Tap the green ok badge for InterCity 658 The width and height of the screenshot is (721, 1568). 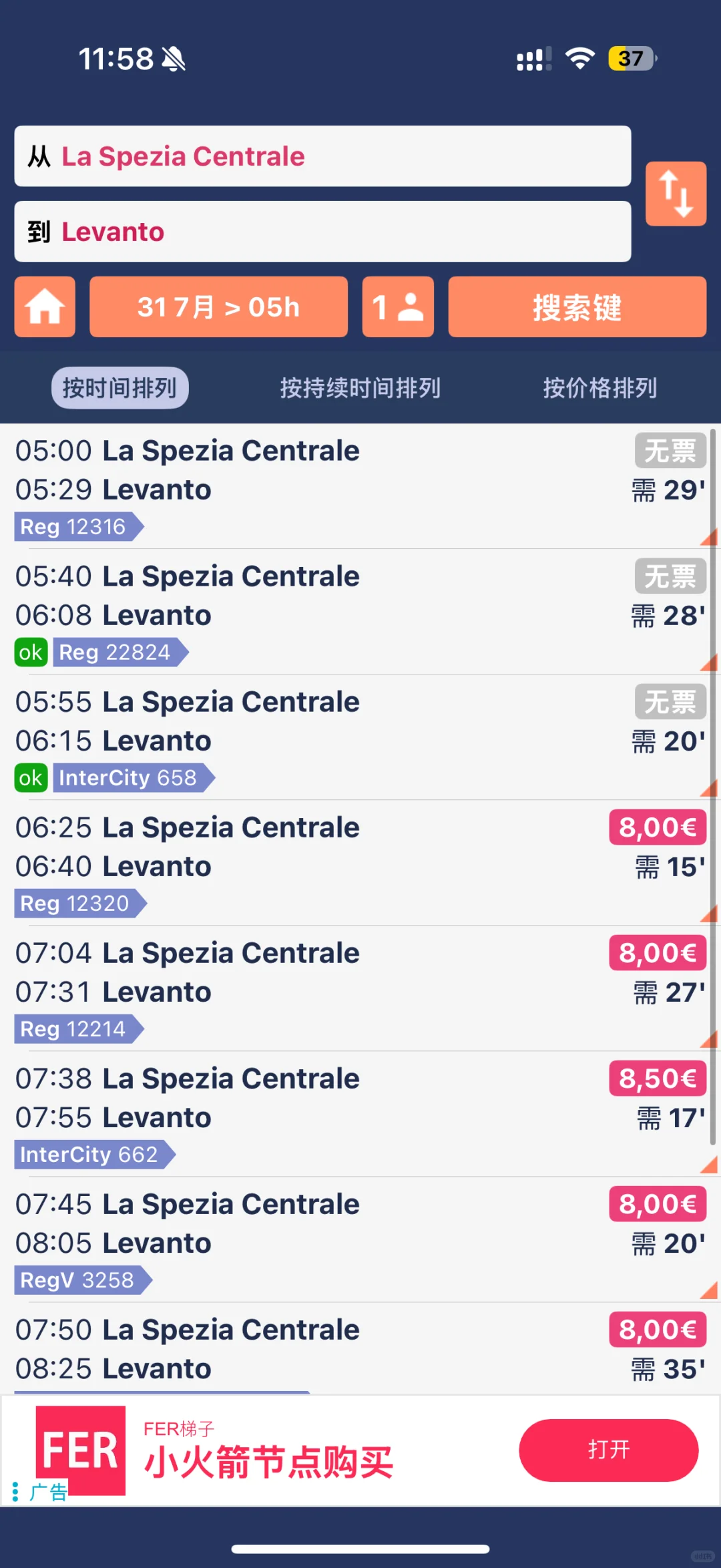(31, 778)
